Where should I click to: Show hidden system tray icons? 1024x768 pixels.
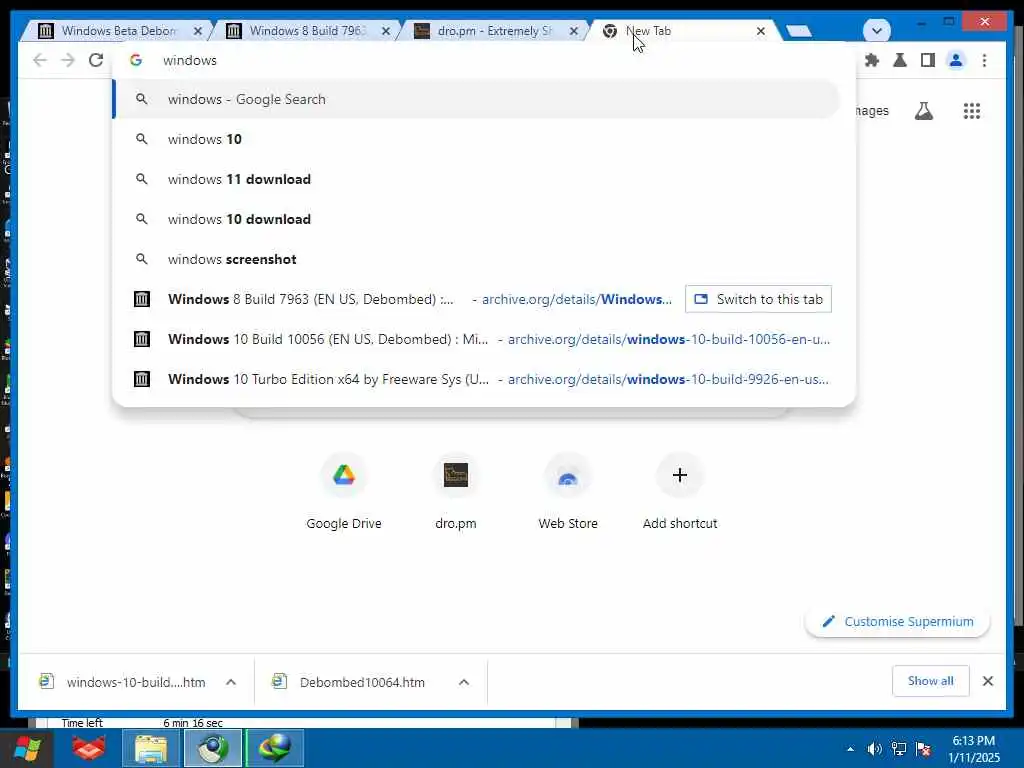pos(850,749)
